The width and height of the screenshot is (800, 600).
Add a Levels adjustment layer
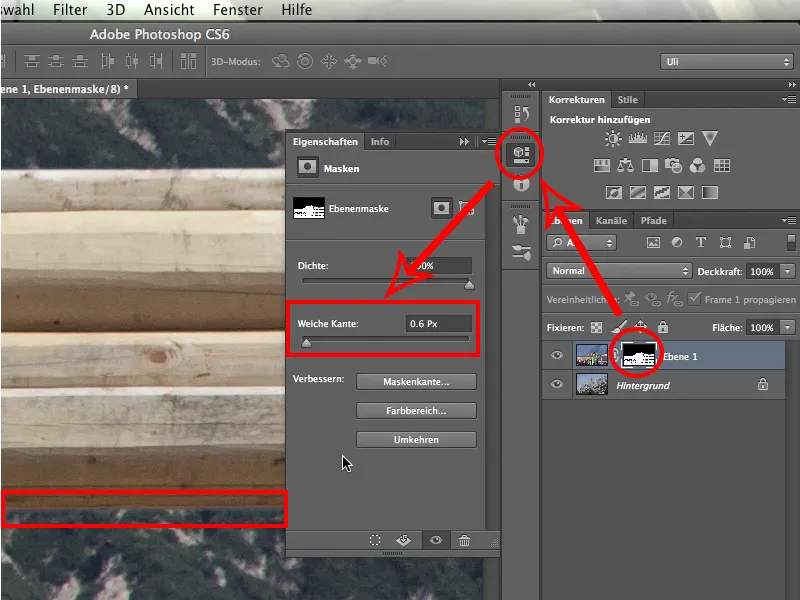click(637, 138)
